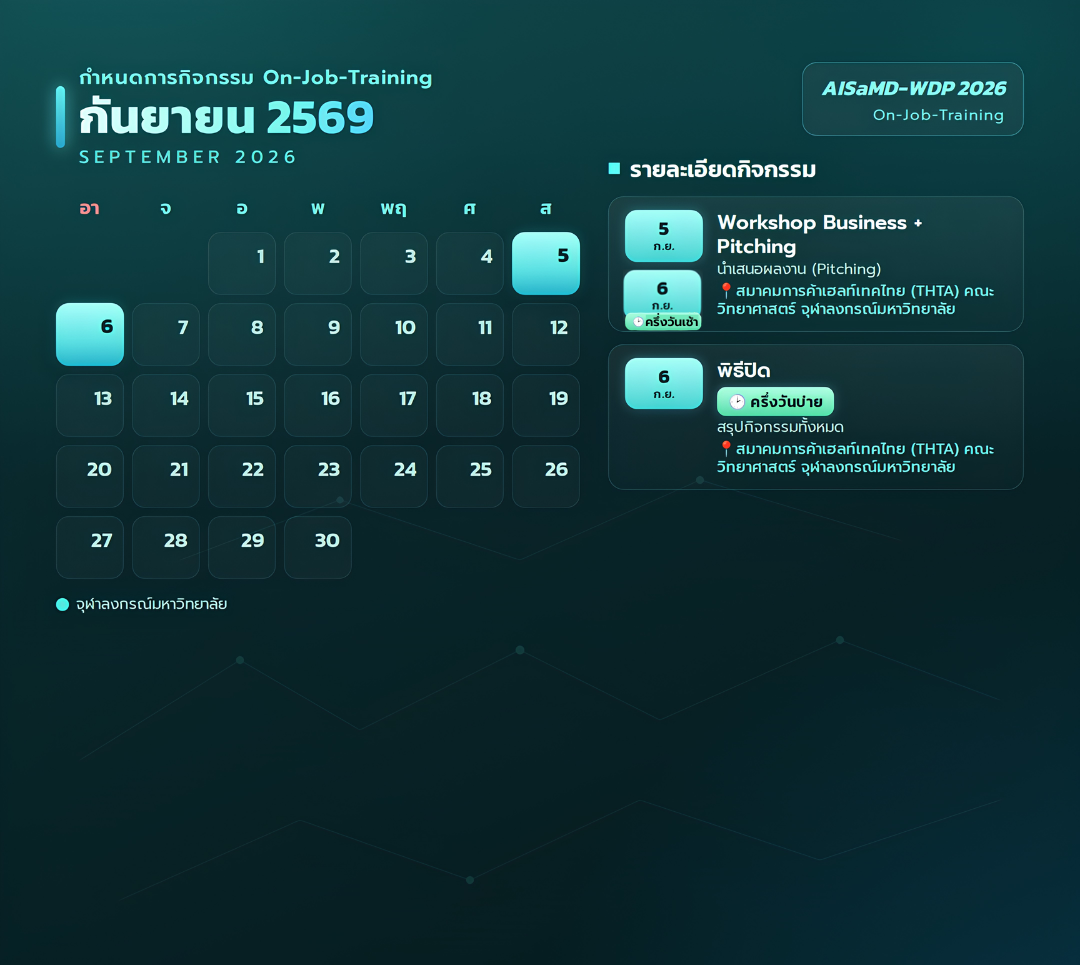1080x965 pixels.
Task: Click the 5 ก.ย. date tile in Workshop card
Action: [x=663, y=236]
